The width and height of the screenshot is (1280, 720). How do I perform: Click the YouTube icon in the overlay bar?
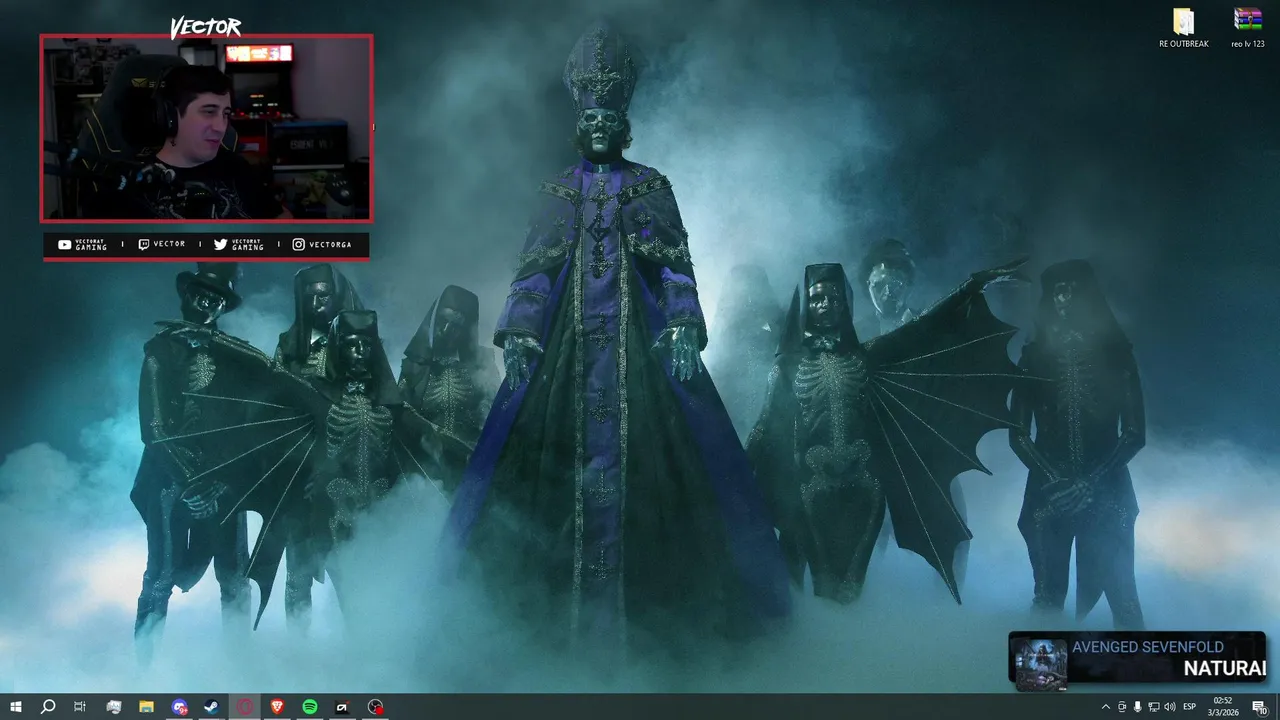click(65, 244)
